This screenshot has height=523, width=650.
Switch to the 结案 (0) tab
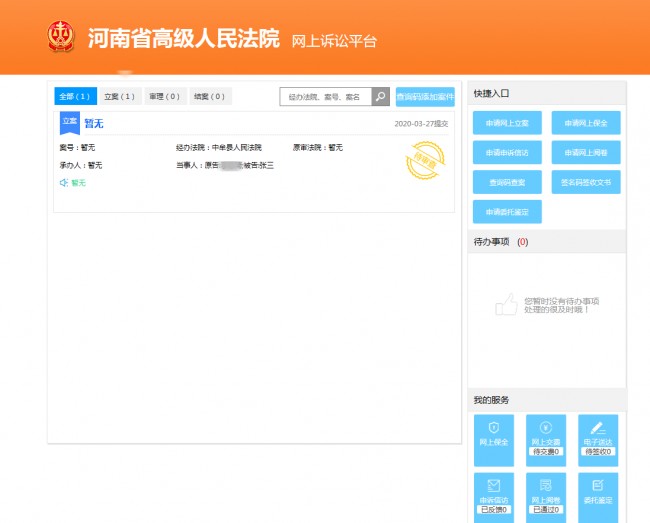210,96
